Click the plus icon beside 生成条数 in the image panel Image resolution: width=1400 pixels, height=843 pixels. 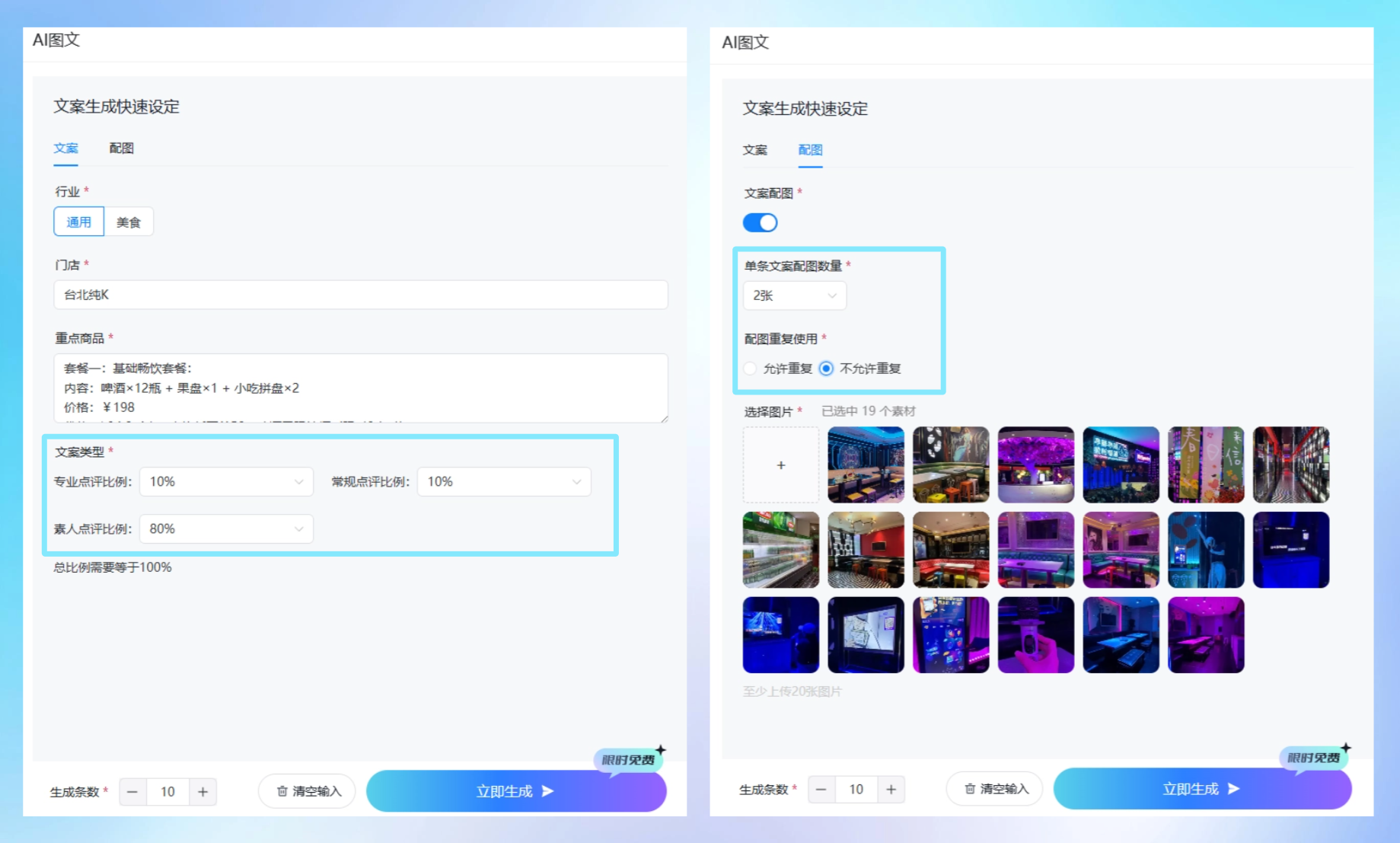[891, 790]
